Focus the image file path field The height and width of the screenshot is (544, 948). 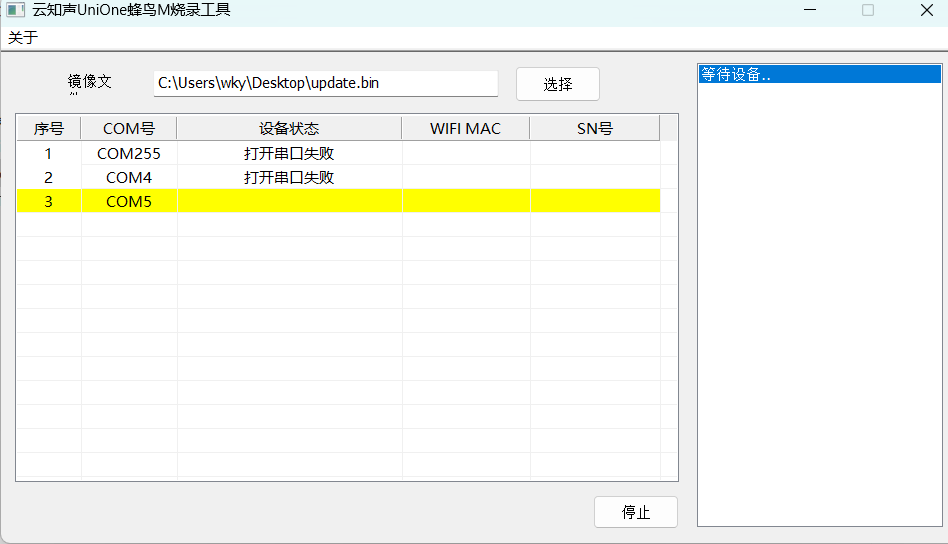[x=326, y=83]
